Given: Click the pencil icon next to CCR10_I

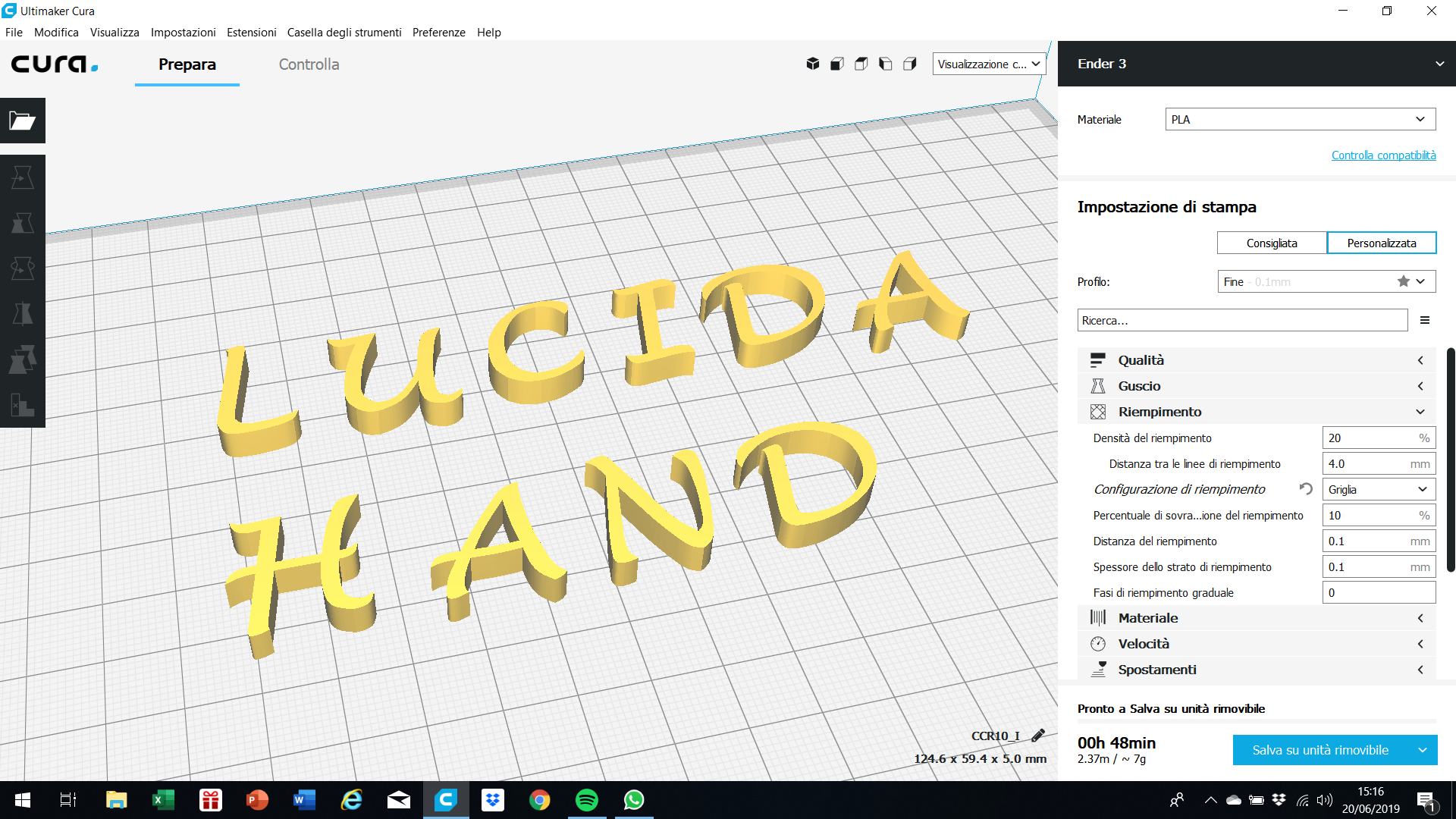Looking at the screenshot, I should click(1038, 735).
